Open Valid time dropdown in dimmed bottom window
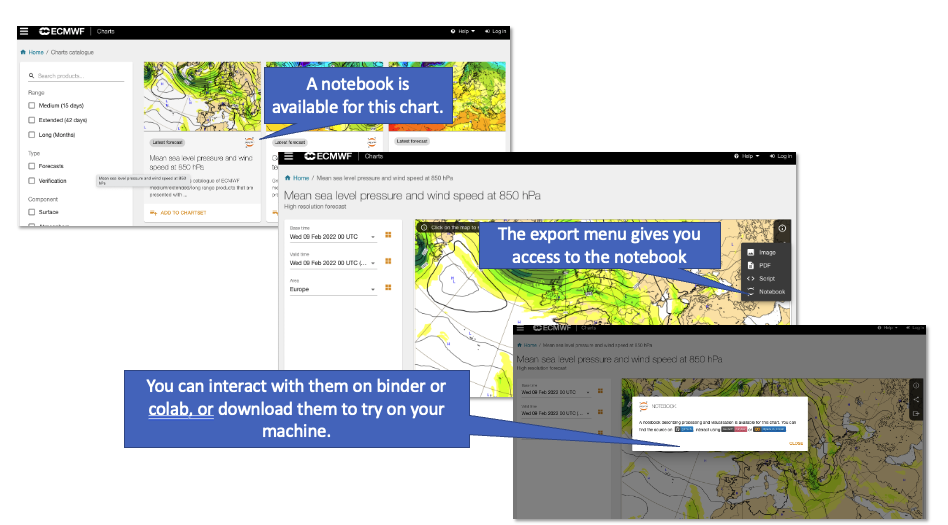 click(556, 413)
